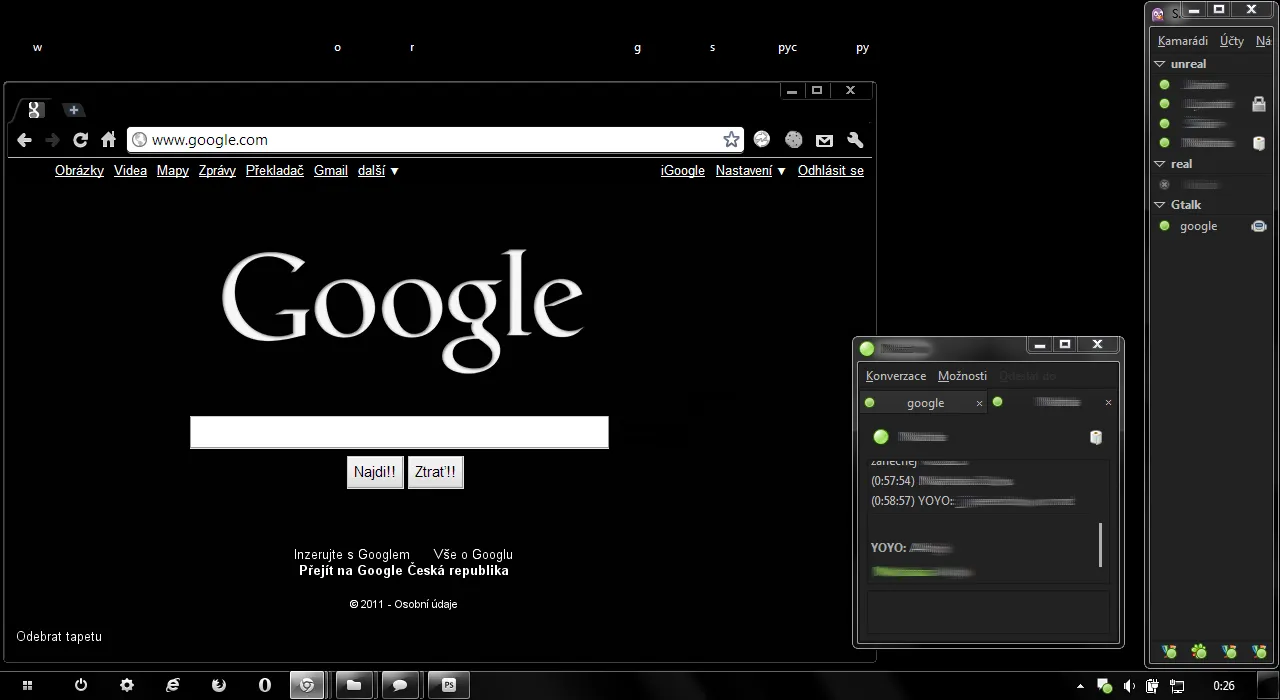The height and width of the screenshot is (700, 1280).
Task: Open Přejít na Google Česká republika
Action: [x=404, y=571]
